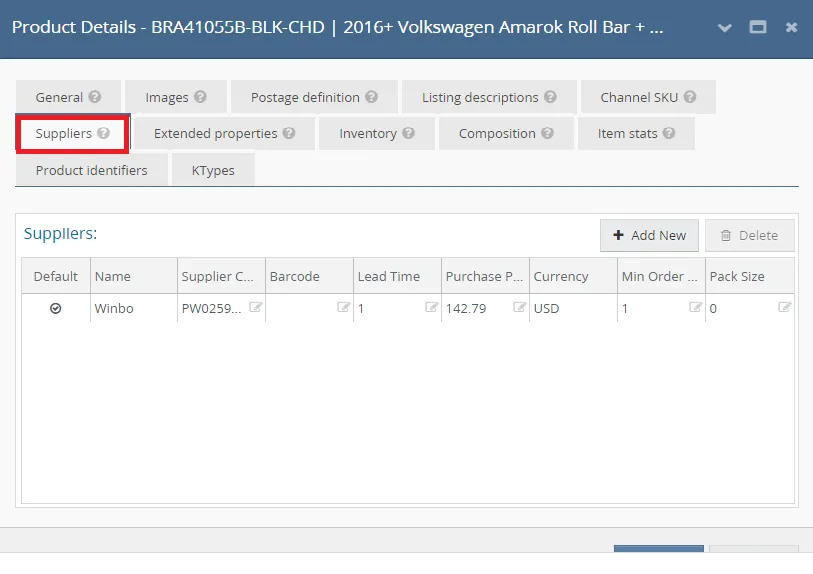Click Supplier C... column header
Viewport: 813px width, 574px height.
(x=221, y=276)
